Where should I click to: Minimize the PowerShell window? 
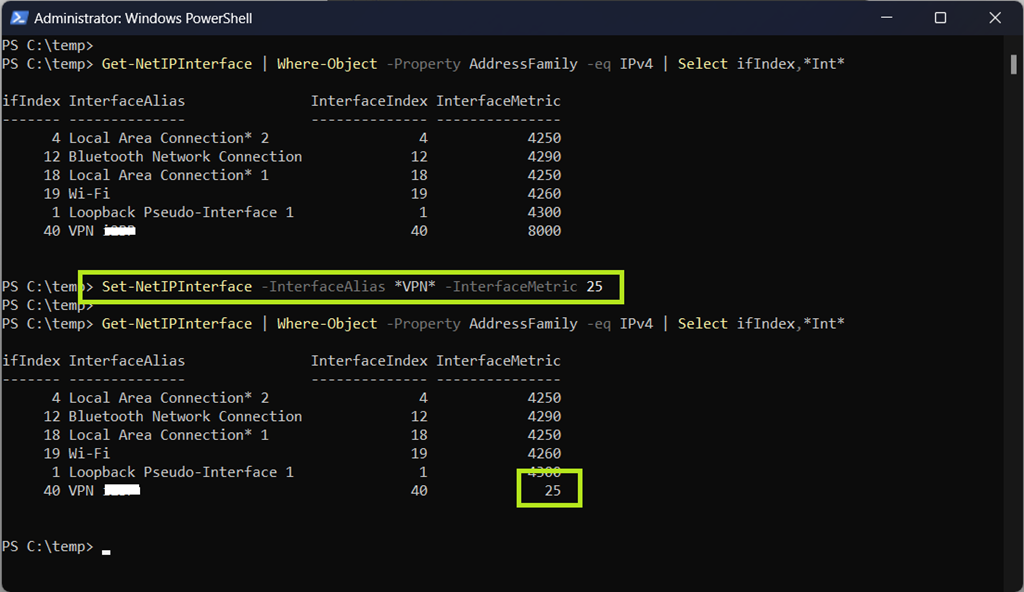click(x=893, y=18)
